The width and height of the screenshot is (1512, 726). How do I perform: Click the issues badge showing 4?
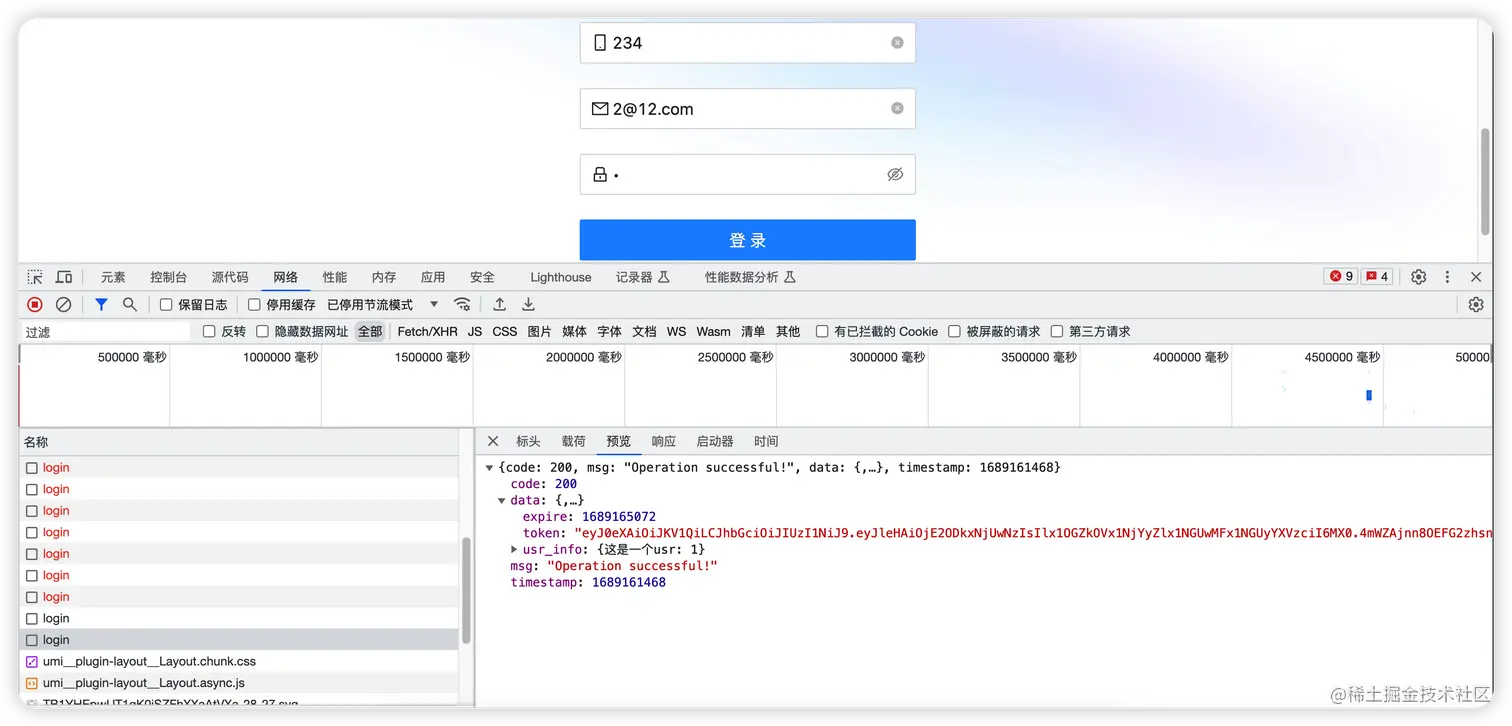(x=1376, y=277)
